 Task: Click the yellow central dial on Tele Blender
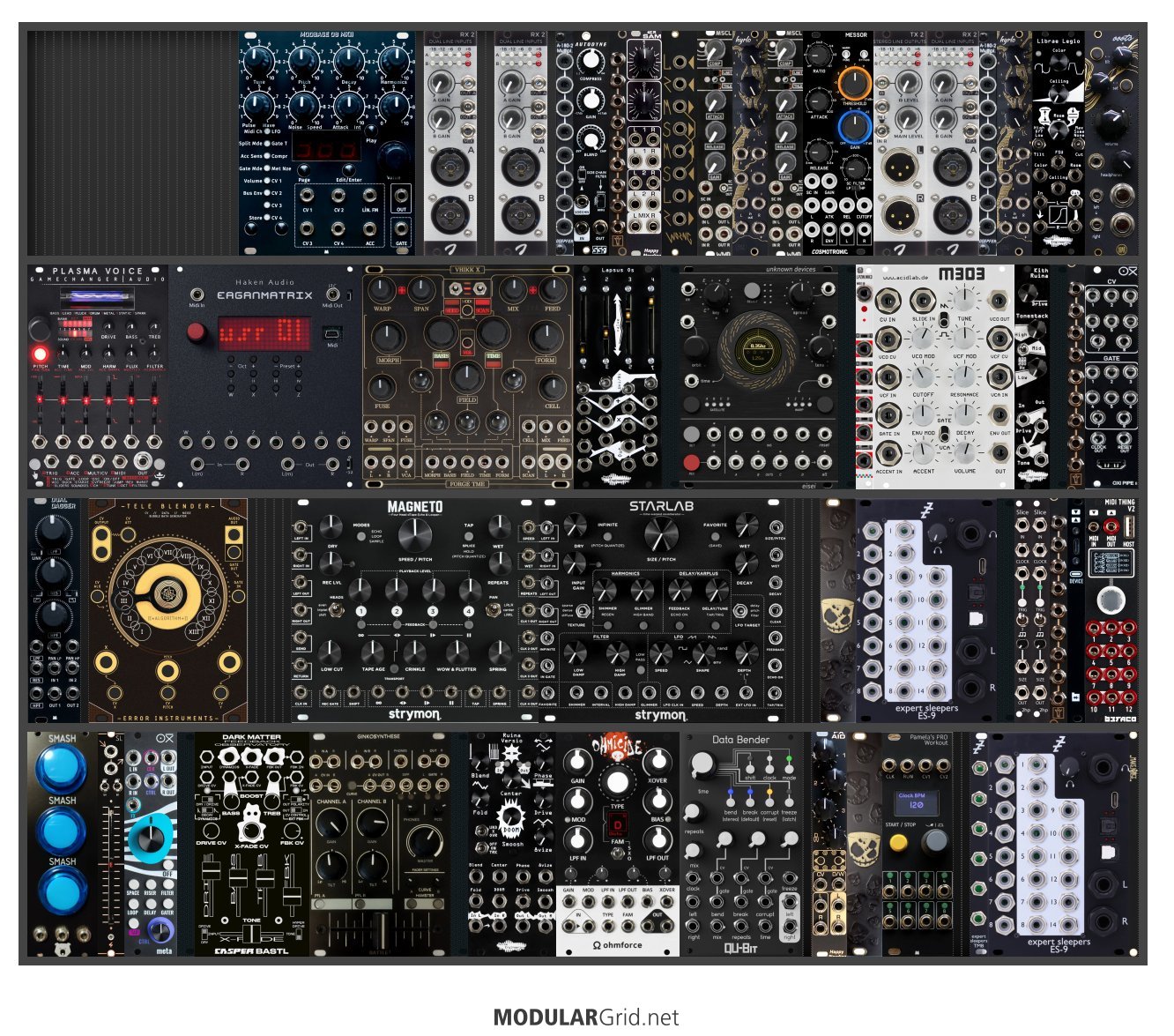[x=167, y=597]
